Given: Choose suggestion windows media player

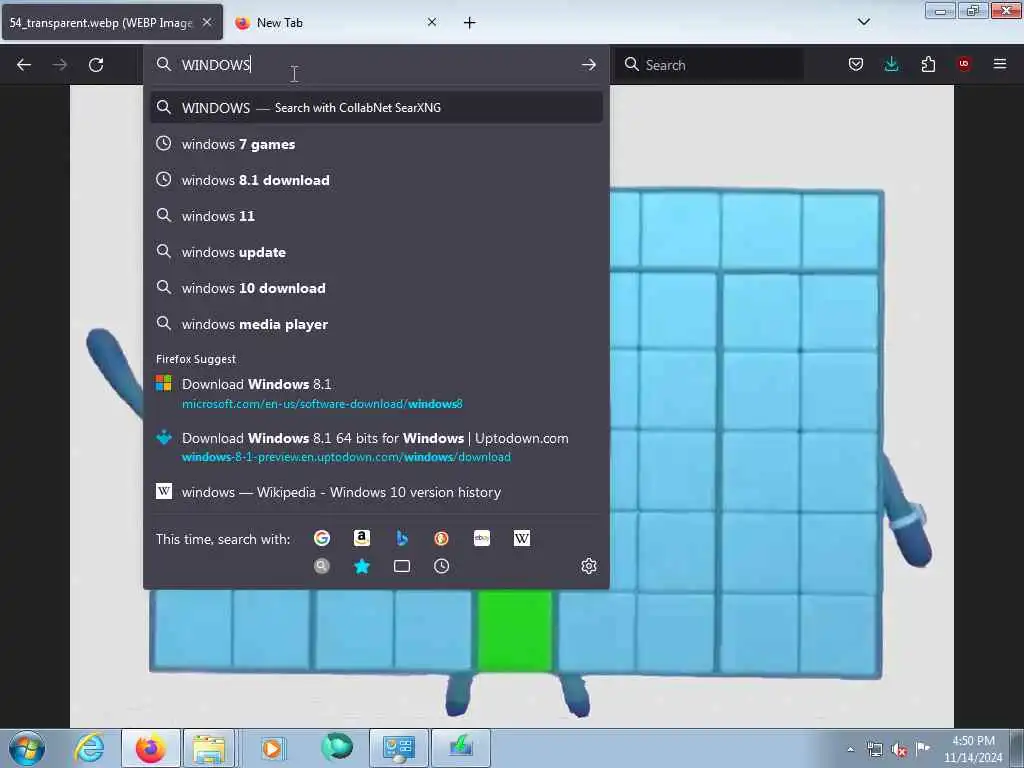Looking at the screenshot, I should [x=377, y=324].
